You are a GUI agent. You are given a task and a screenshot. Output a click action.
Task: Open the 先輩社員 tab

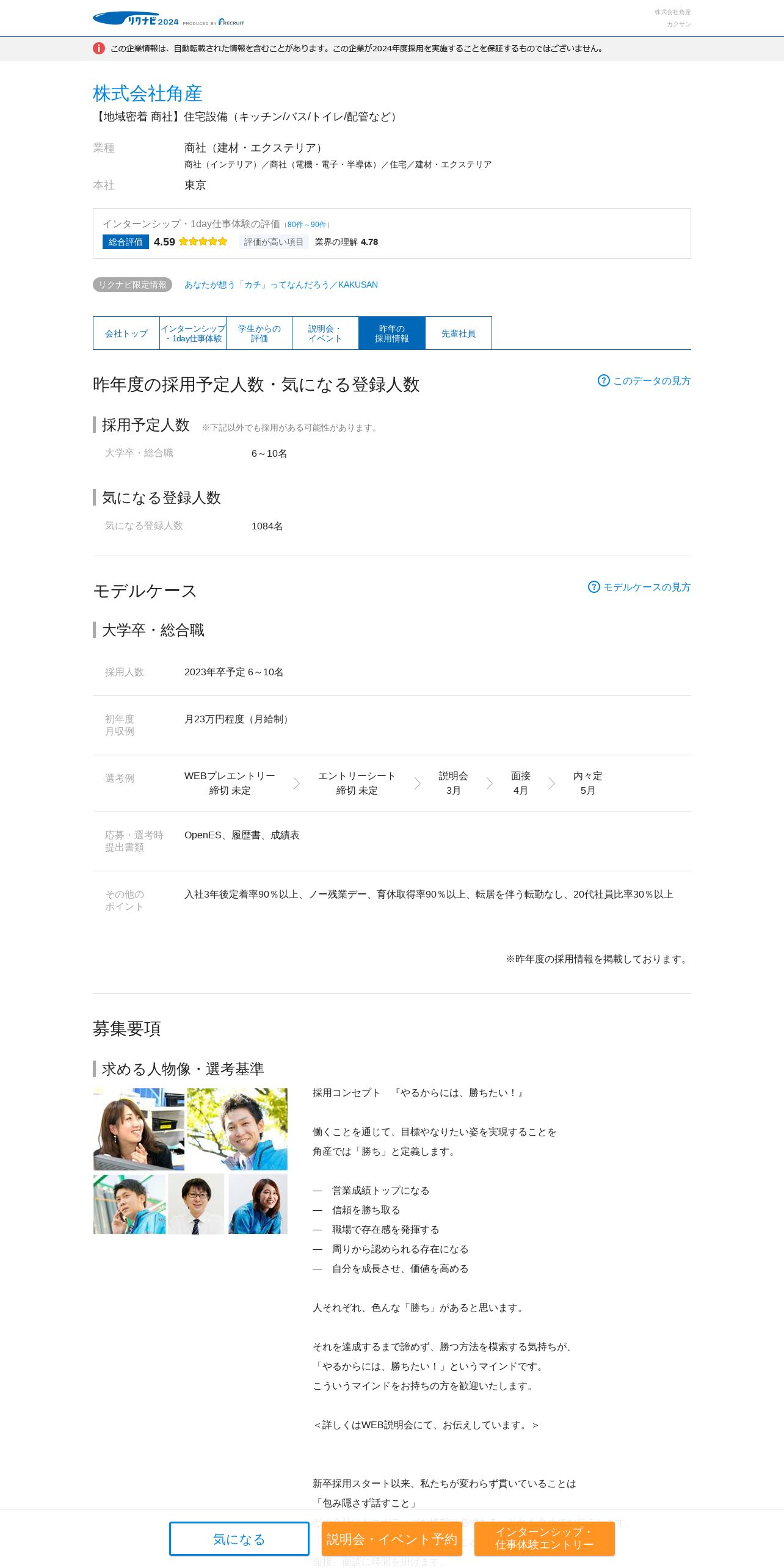click(x=459, y=333)
